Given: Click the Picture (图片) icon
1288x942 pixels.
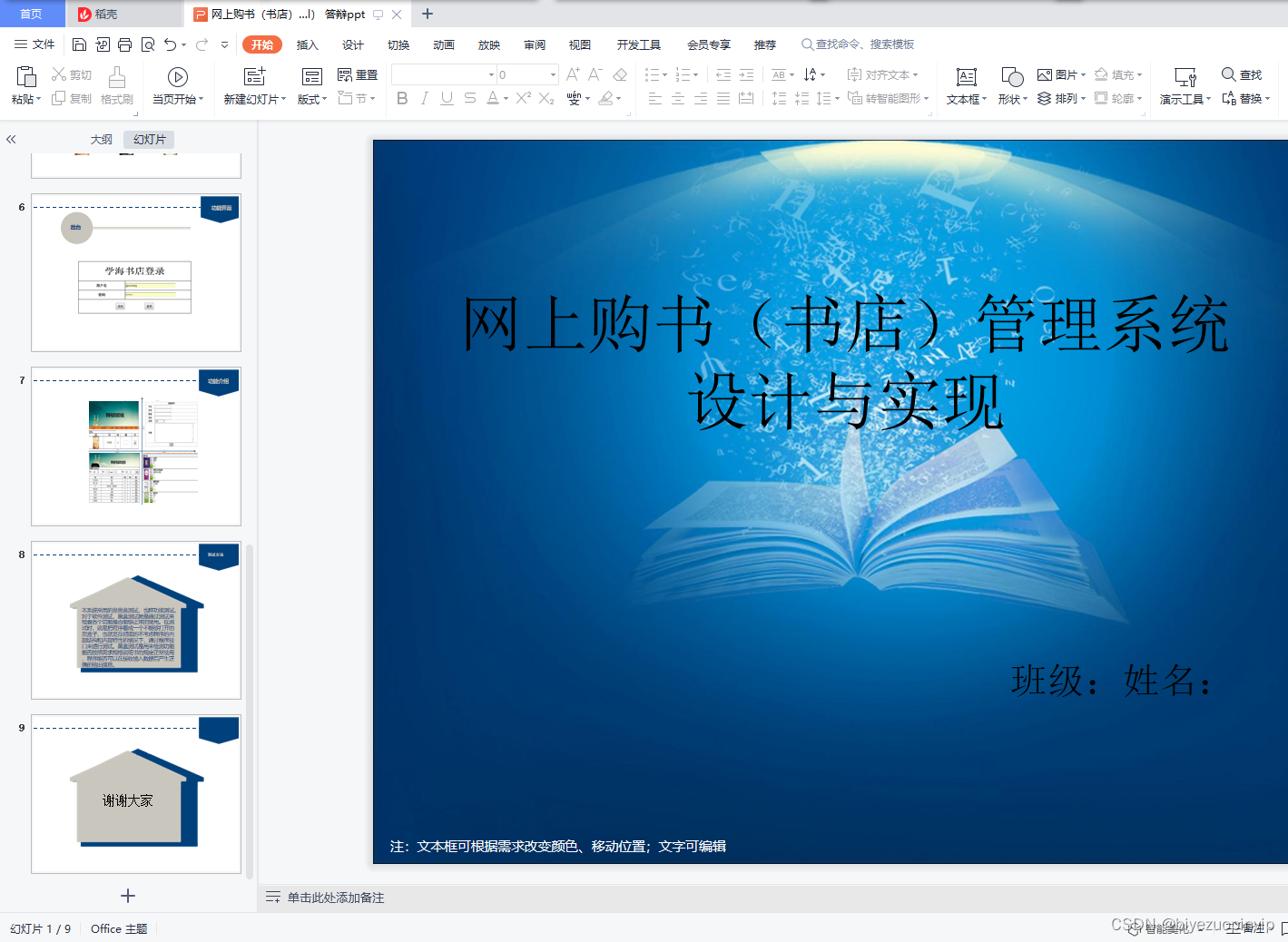Looking at the screenshot, I should click(1045, 74).
